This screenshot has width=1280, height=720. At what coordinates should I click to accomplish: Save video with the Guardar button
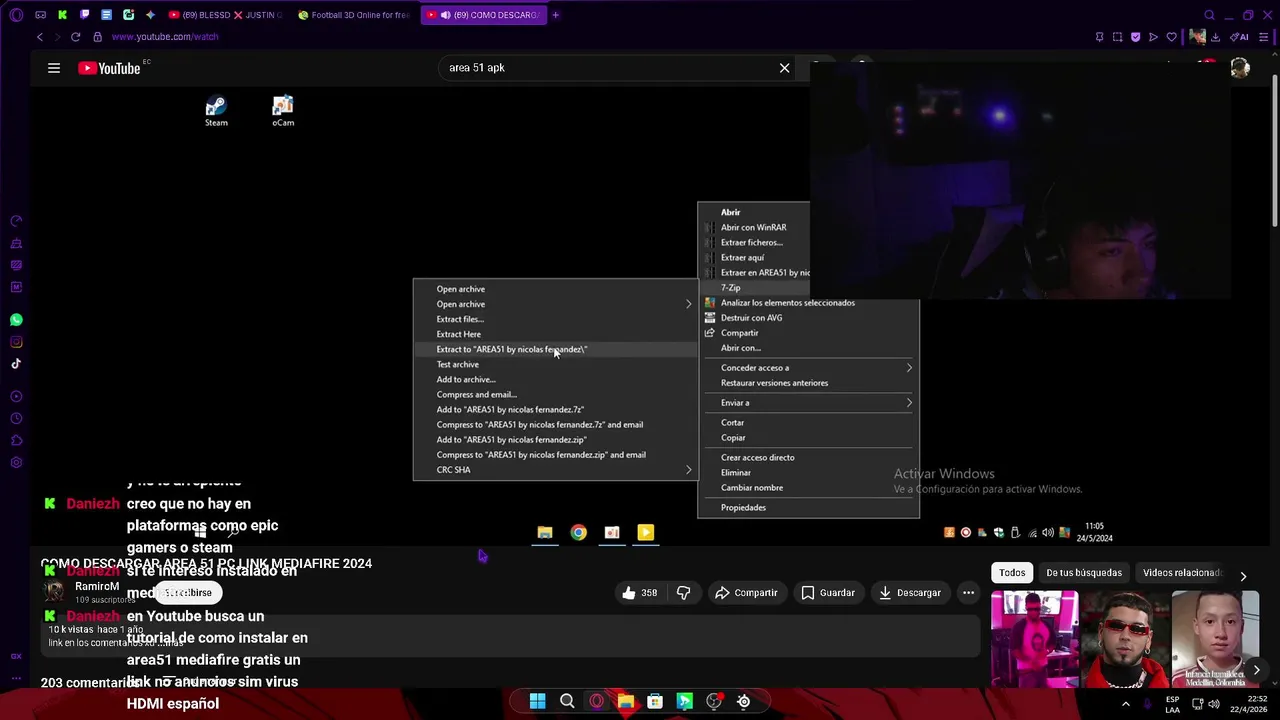[x=828, y=593]
